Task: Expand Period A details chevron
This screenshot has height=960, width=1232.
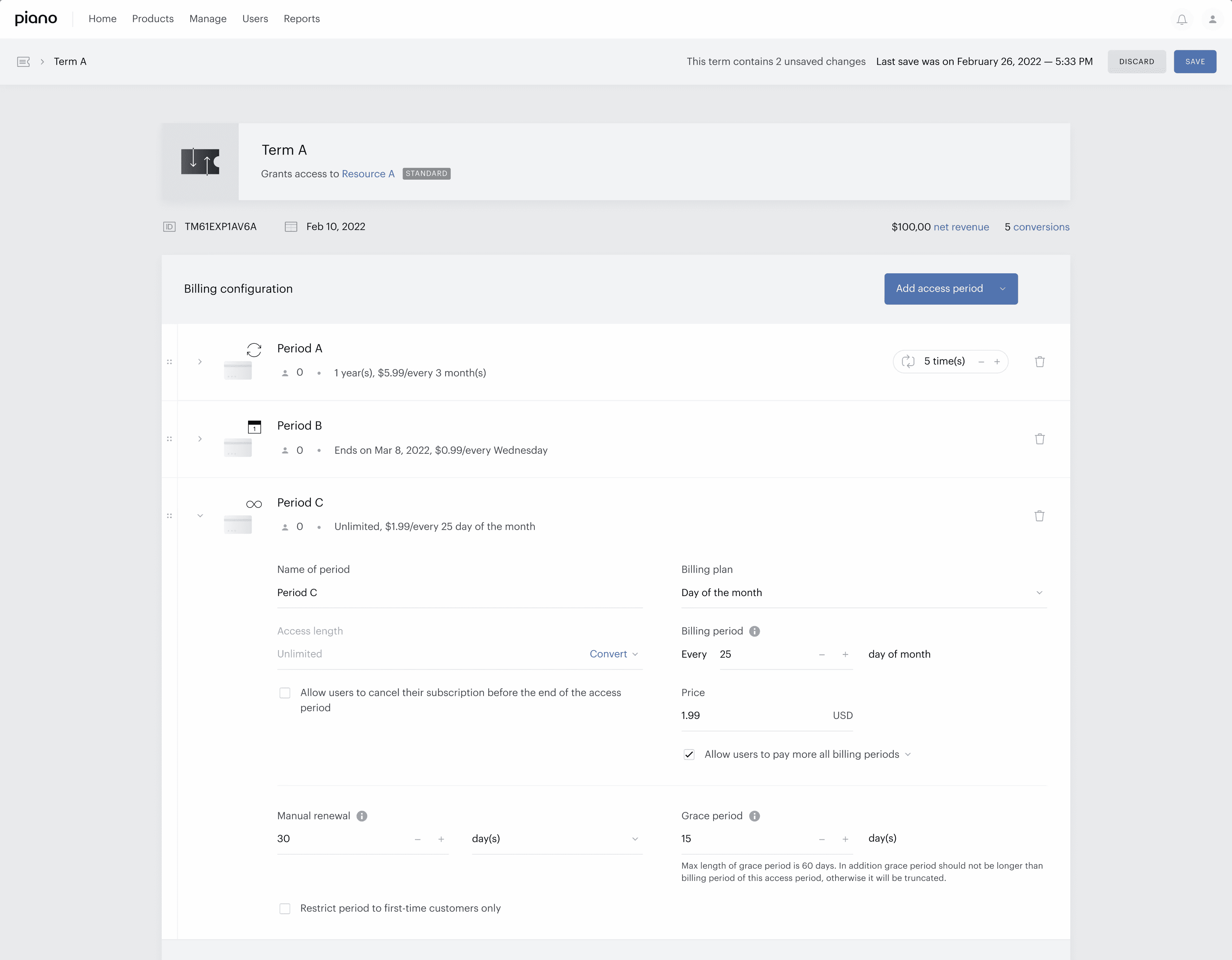Action: point(200,361)
